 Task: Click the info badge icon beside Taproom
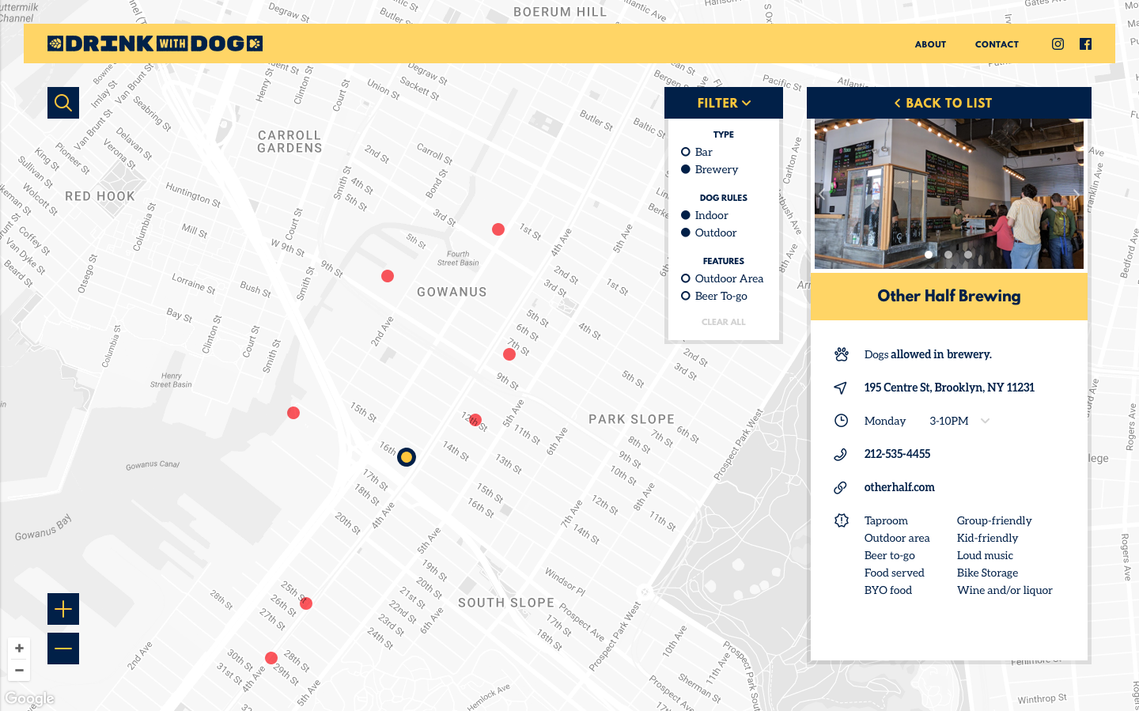click(841, 520)
